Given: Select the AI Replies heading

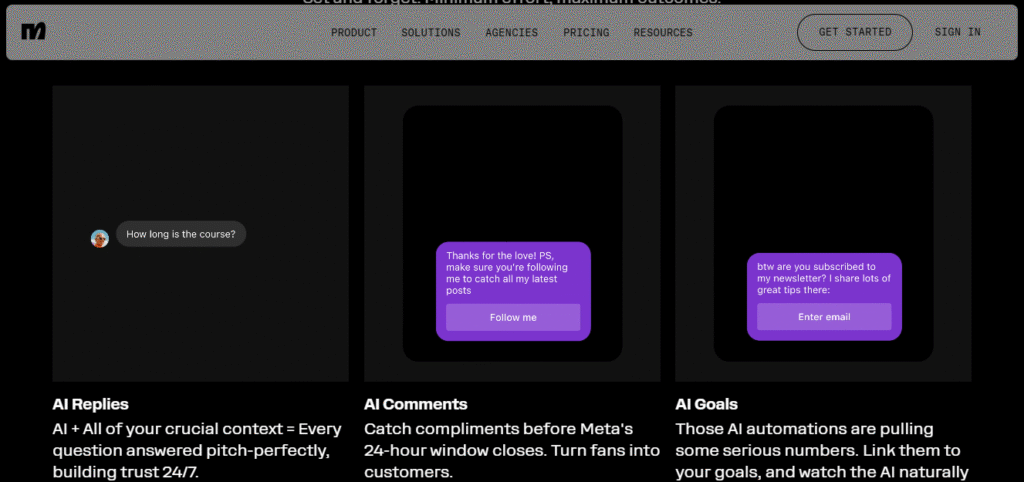Looking at the screenshot, I should 91,405.
